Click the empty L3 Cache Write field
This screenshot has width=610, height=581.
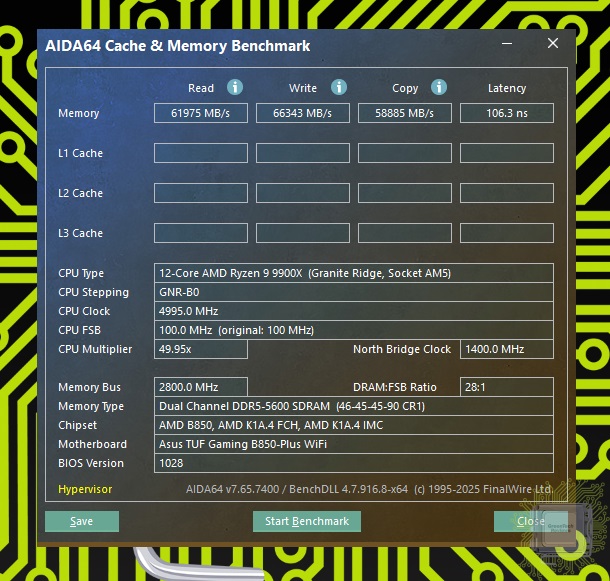point(303,233)
